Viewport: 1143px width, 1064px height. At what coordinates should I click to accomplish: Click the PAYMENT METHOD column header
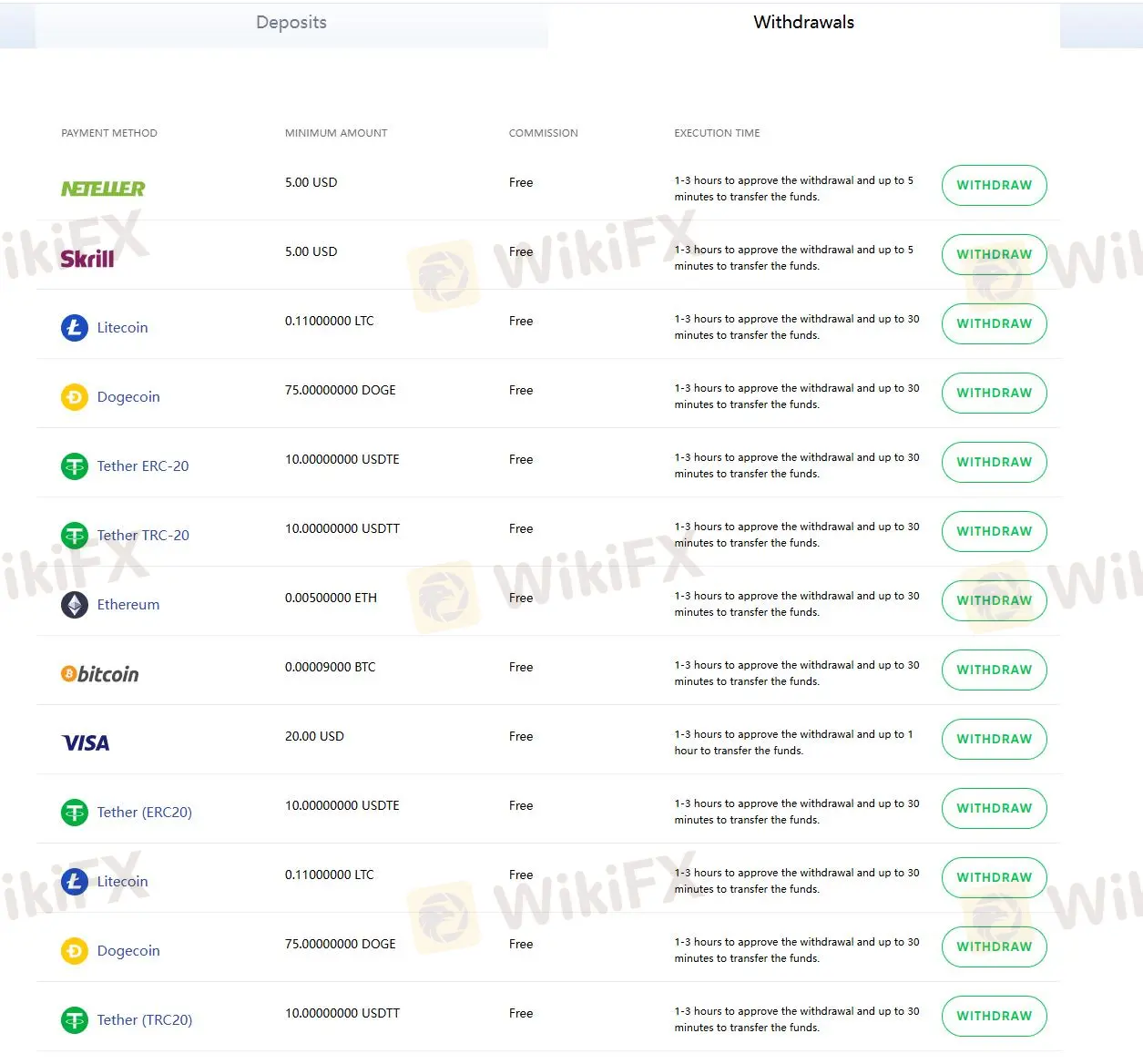coord(109,133)
